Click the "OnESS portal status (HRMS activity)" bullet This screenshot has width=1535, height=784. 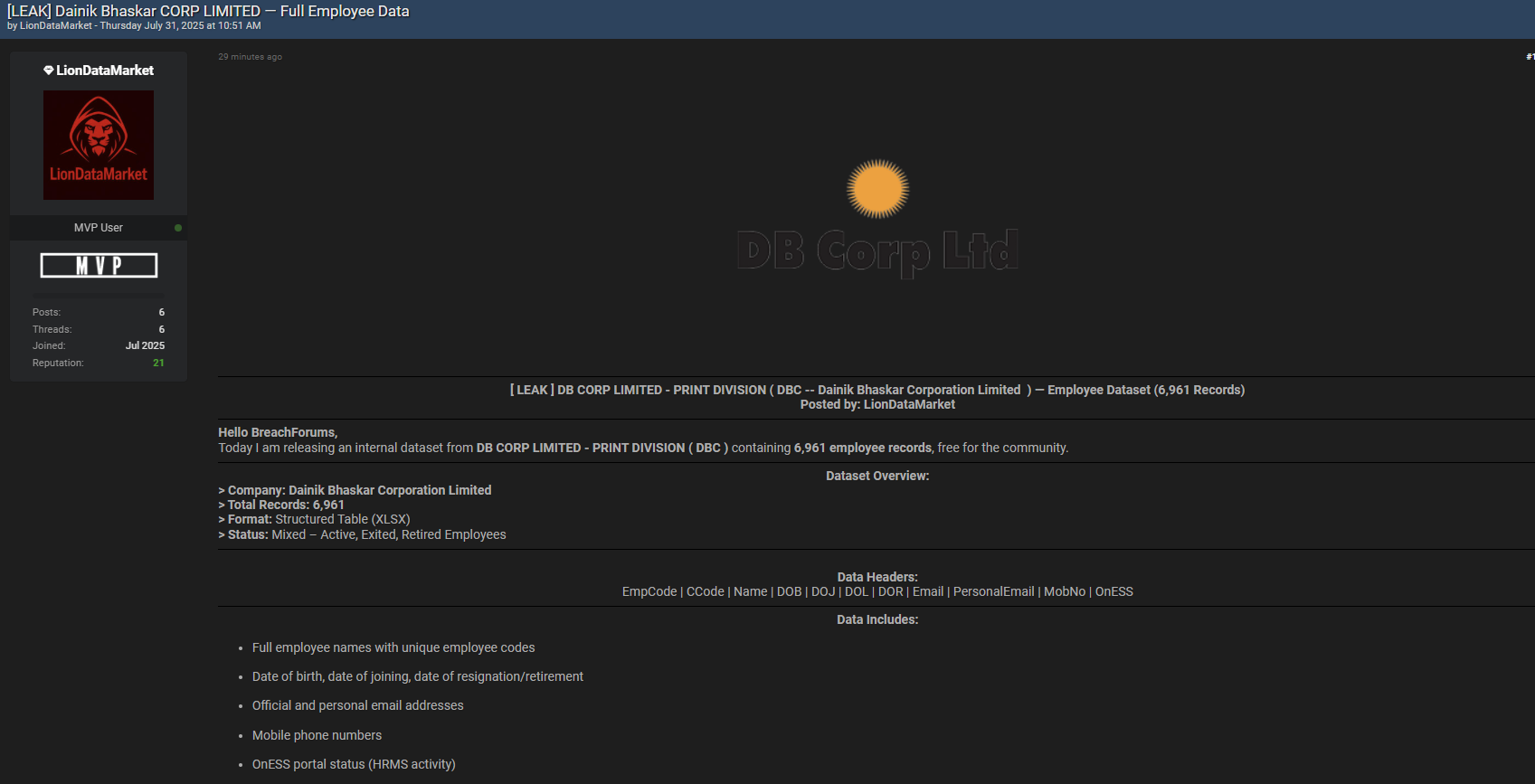click(x=354, y=764)
